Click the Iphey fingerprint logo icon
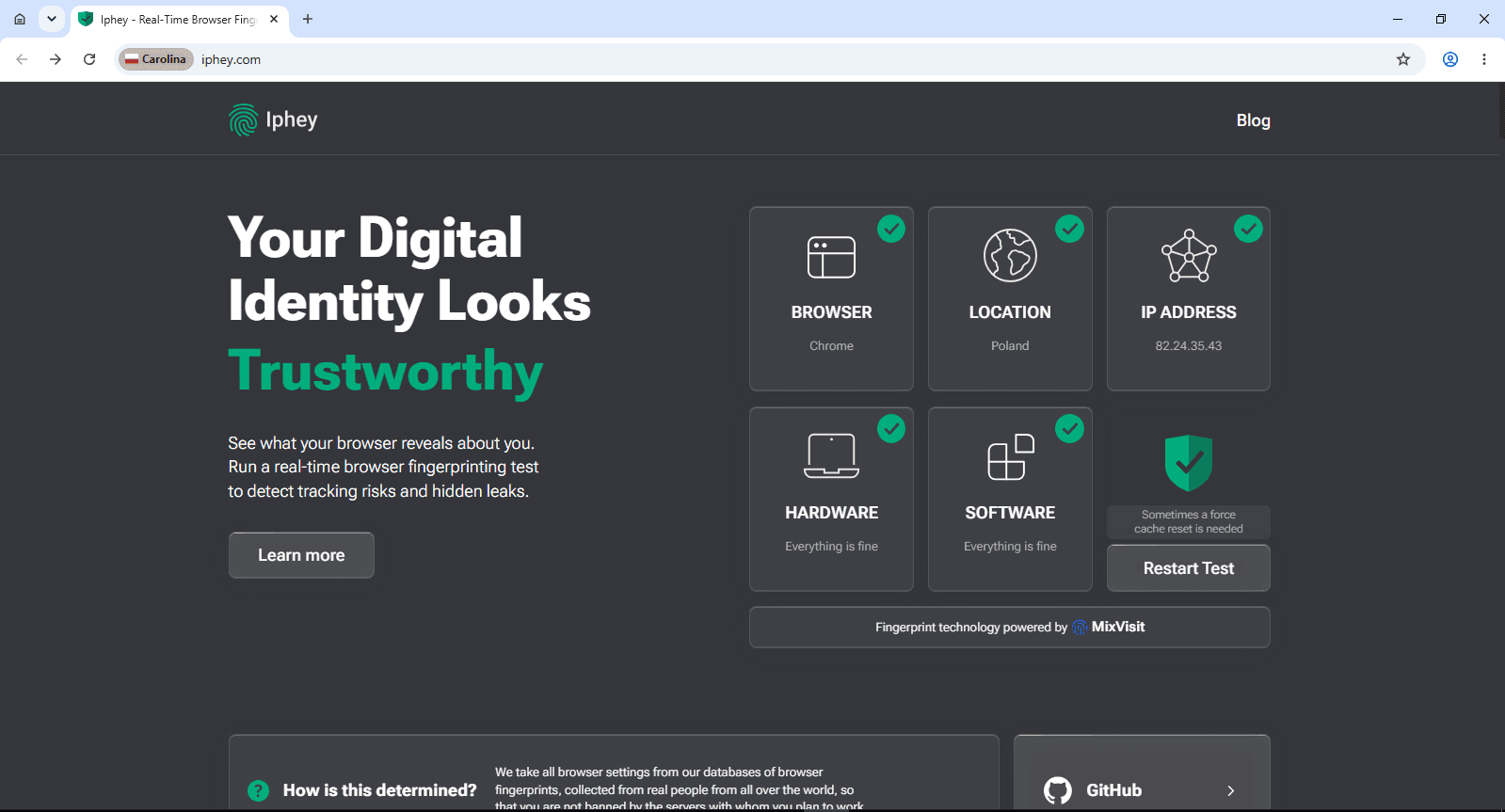The image size is (1505, 812). (243, 119)
